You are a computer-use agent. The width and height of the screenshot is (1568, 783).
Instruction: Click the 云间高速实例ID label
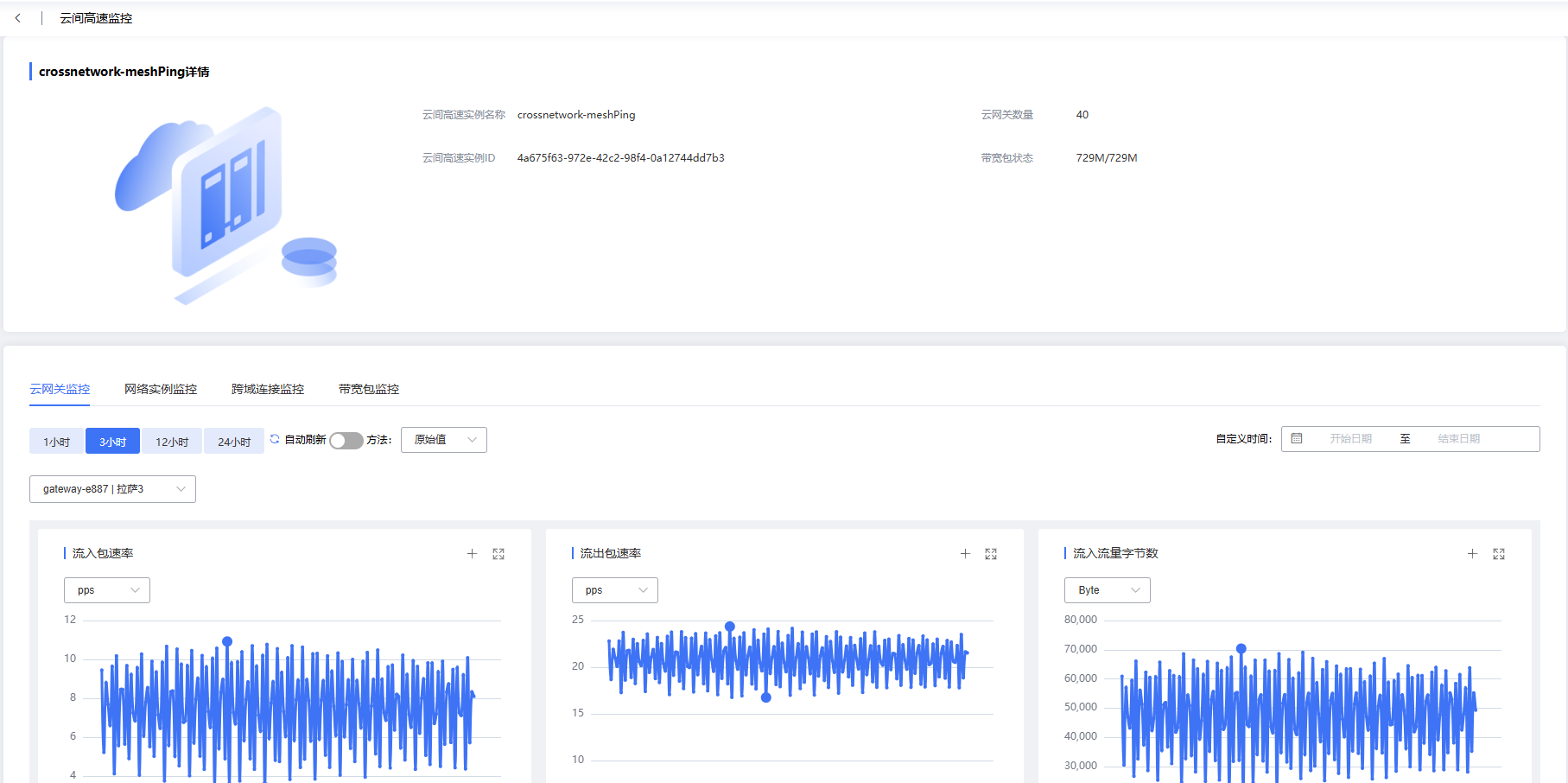click(x=459, y=158)
